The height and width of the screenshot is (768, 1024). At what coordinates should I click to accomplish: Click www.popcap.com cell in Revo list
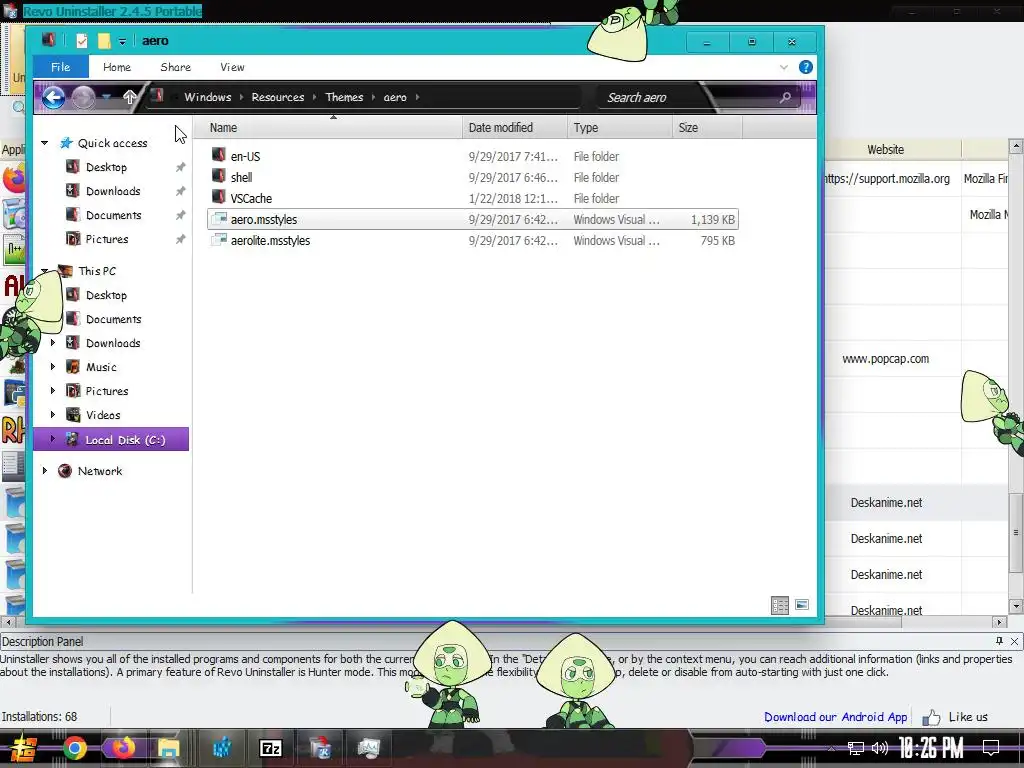click(x=886, y=359)
